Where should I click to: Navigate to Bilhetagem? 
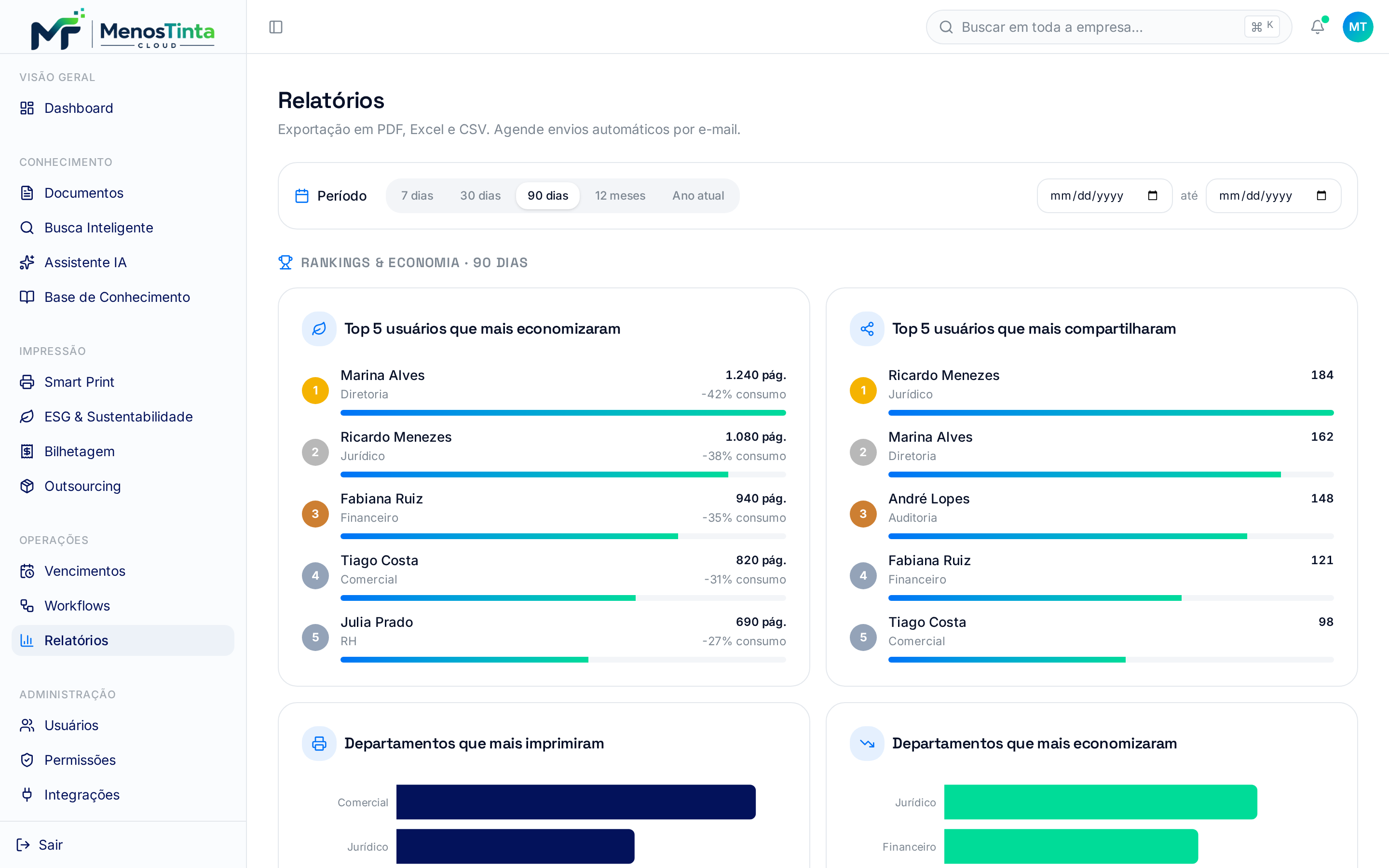(x=123, y=451)
